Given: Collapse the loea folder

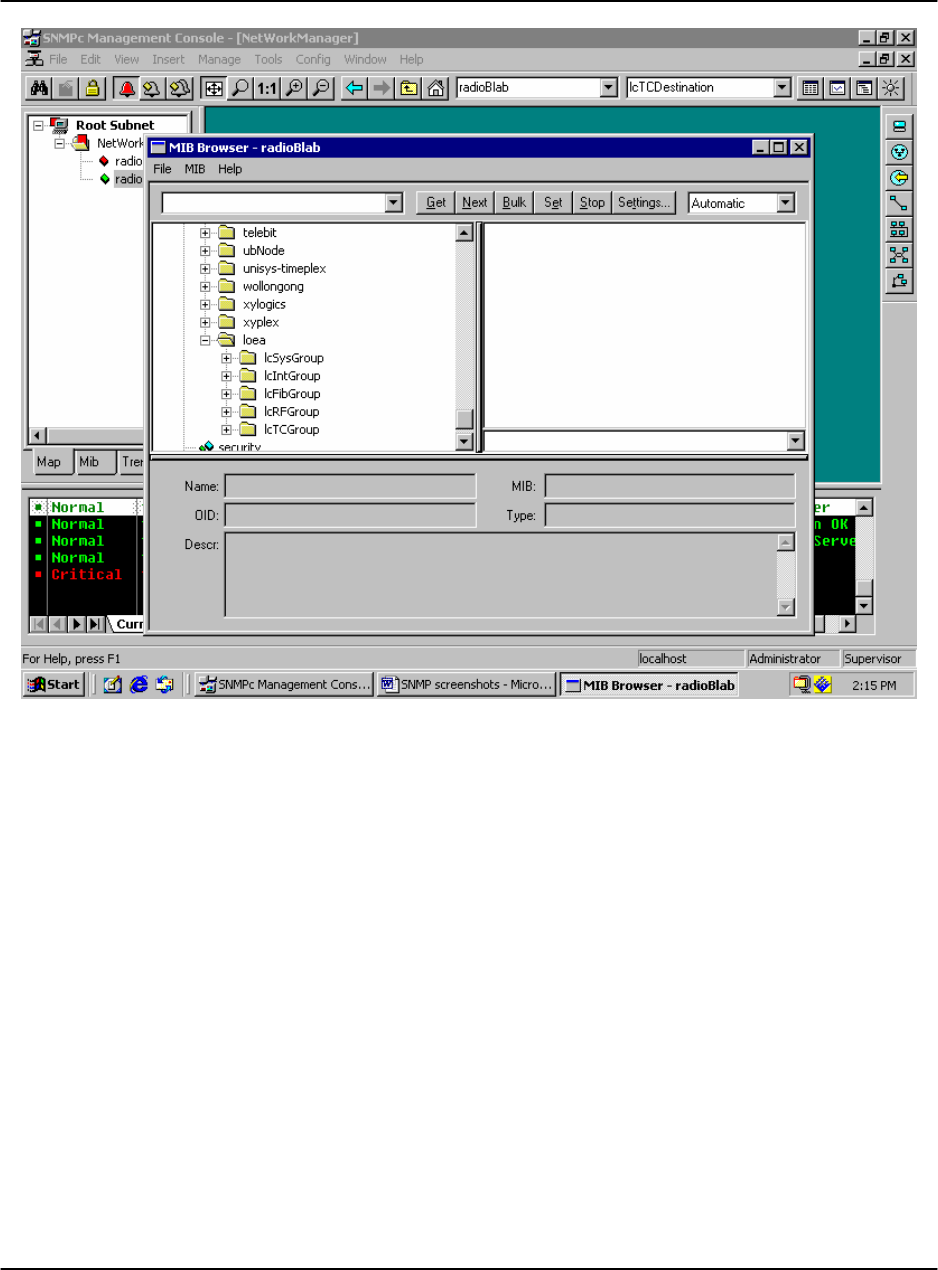Looking at the screenshot, I should (205, 340).
